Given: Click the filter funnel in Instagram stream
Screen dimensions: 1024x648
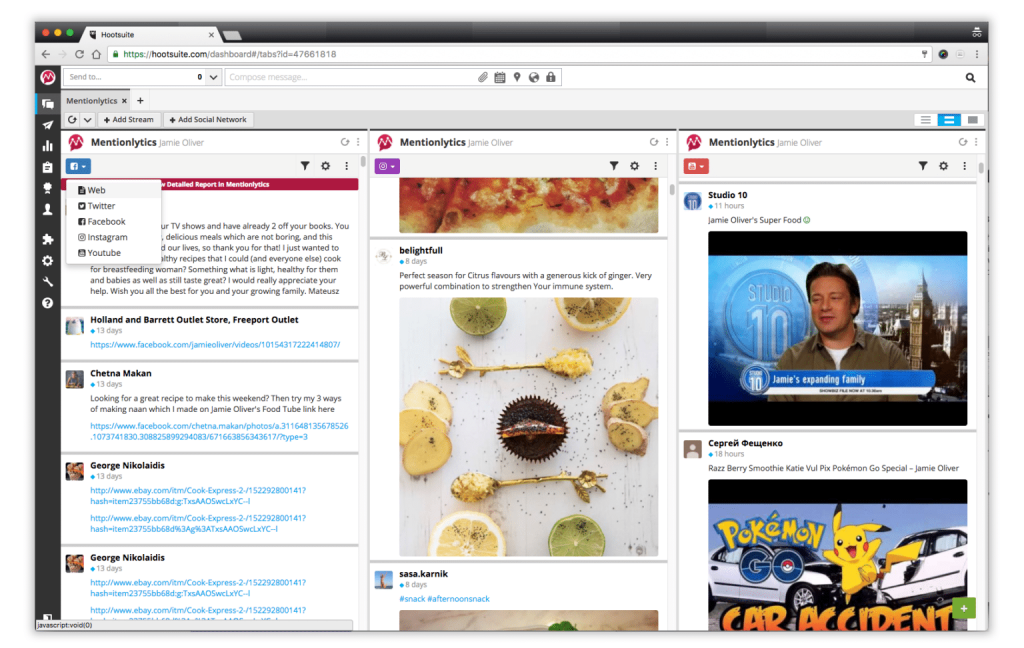Looking at the screenshot, I should click(614, 166).
